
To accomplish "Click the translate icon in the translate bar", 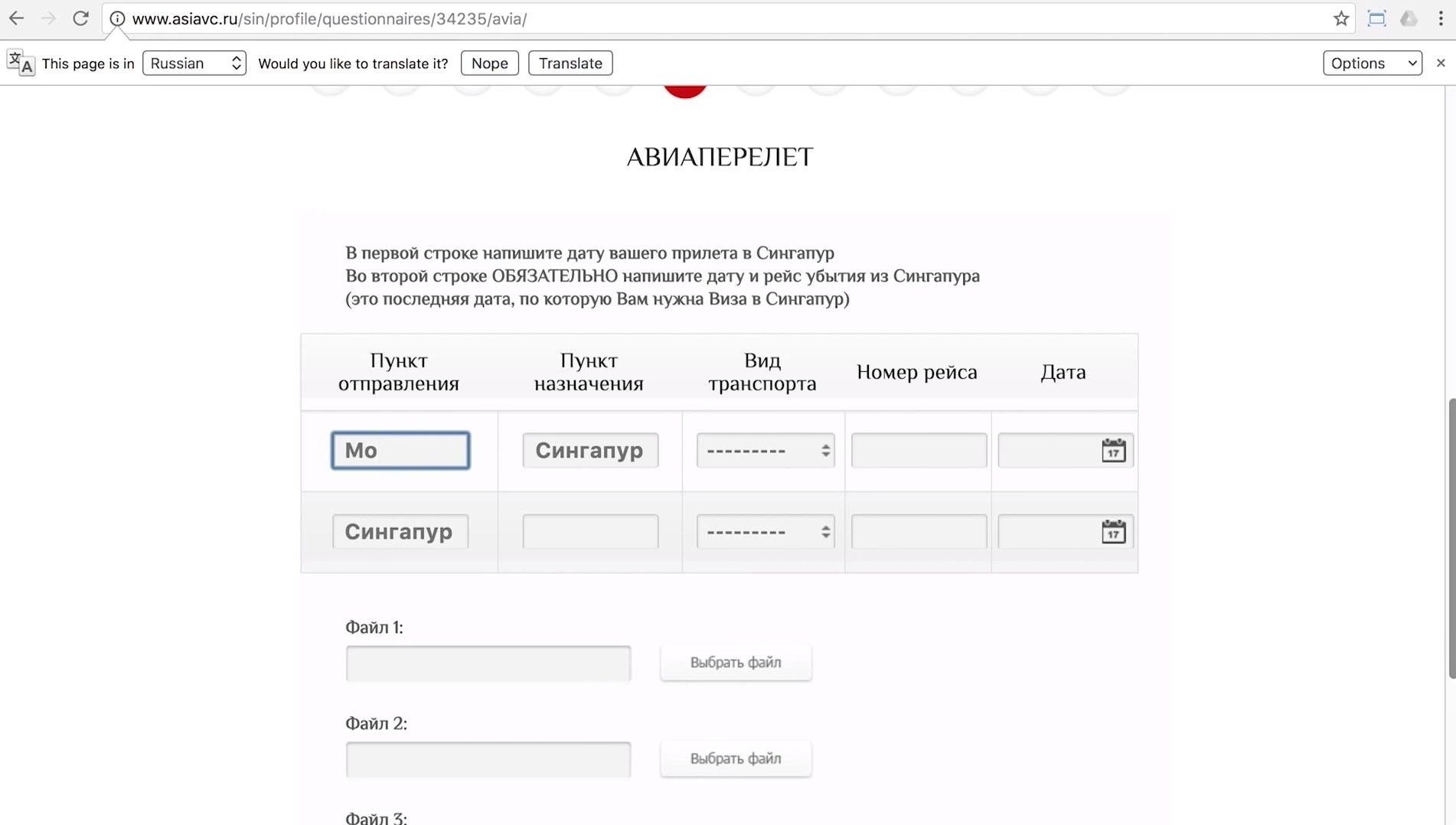I will 21,63.
